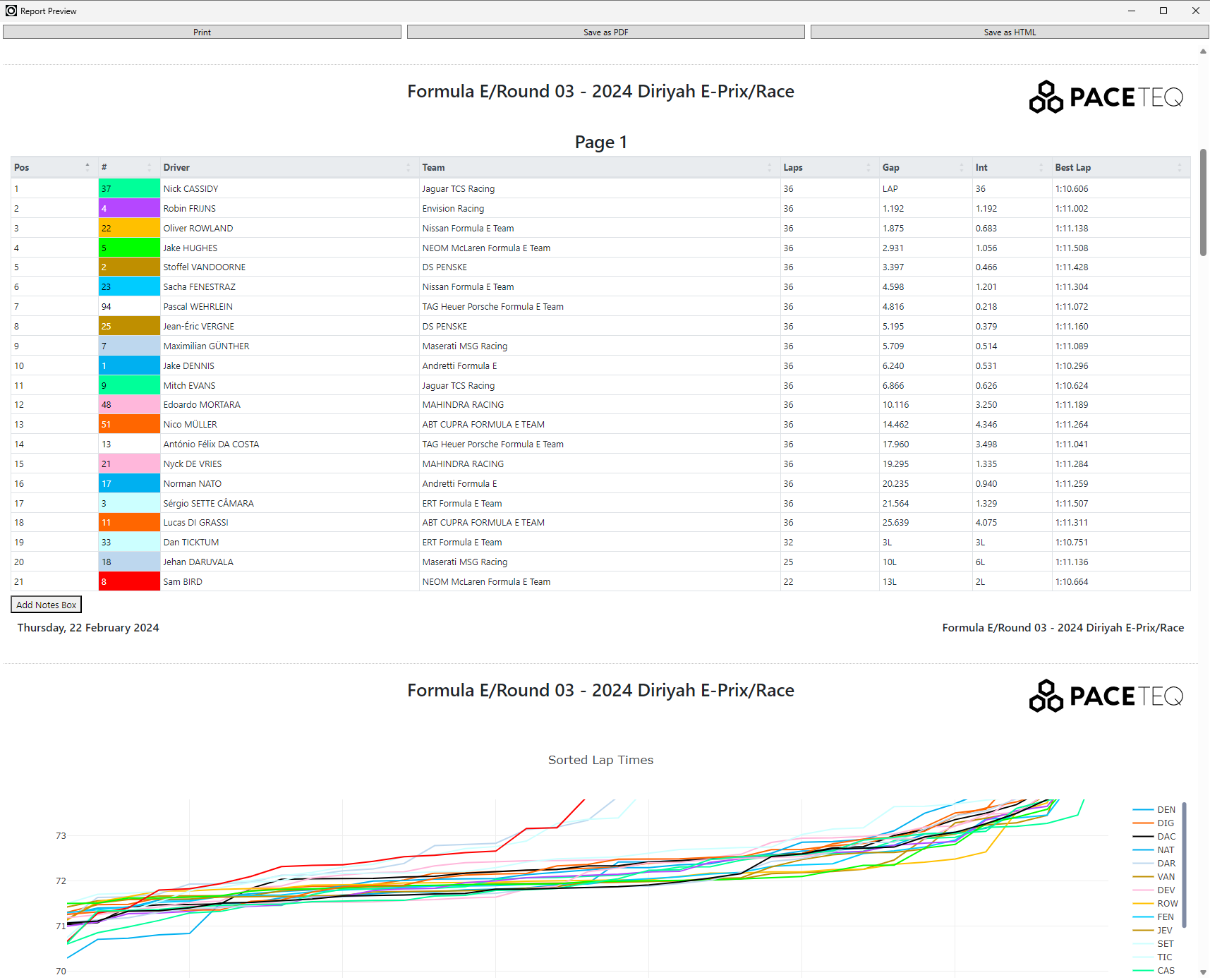Toggle ROW series in chart legend

(1155, 904)
